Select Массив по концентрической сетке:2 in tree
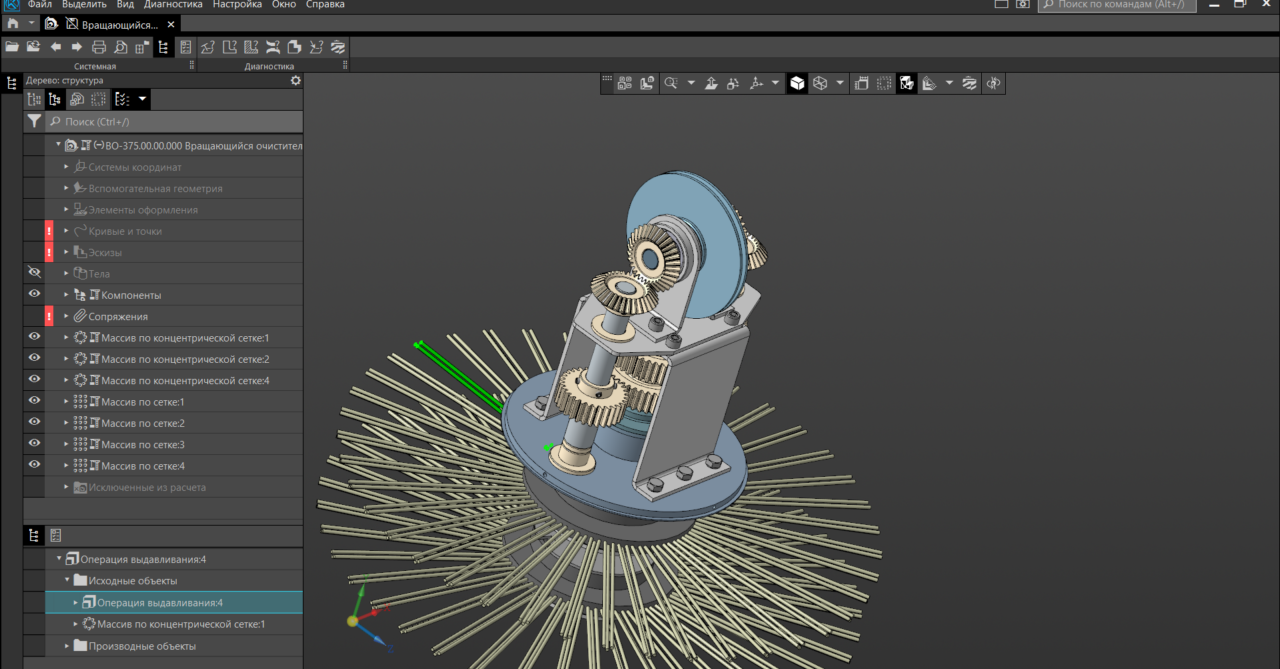This screenshot has width=1280, height=669. click(x=185, y=359)
